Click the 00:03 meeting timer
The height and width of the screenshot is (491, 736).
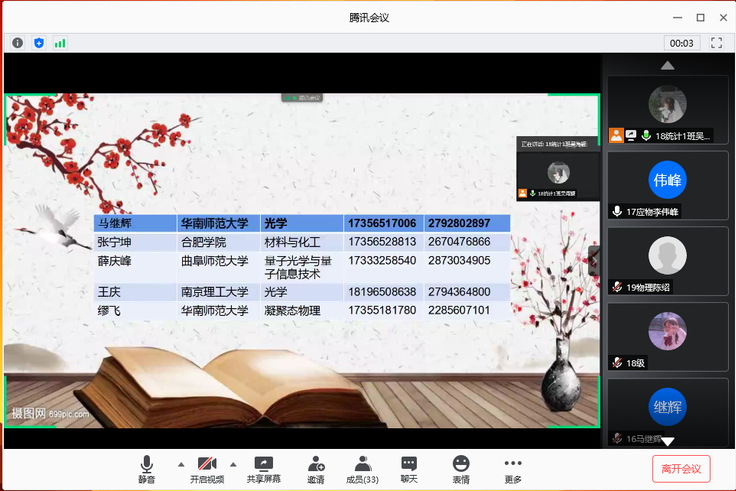tap(682, 43)
